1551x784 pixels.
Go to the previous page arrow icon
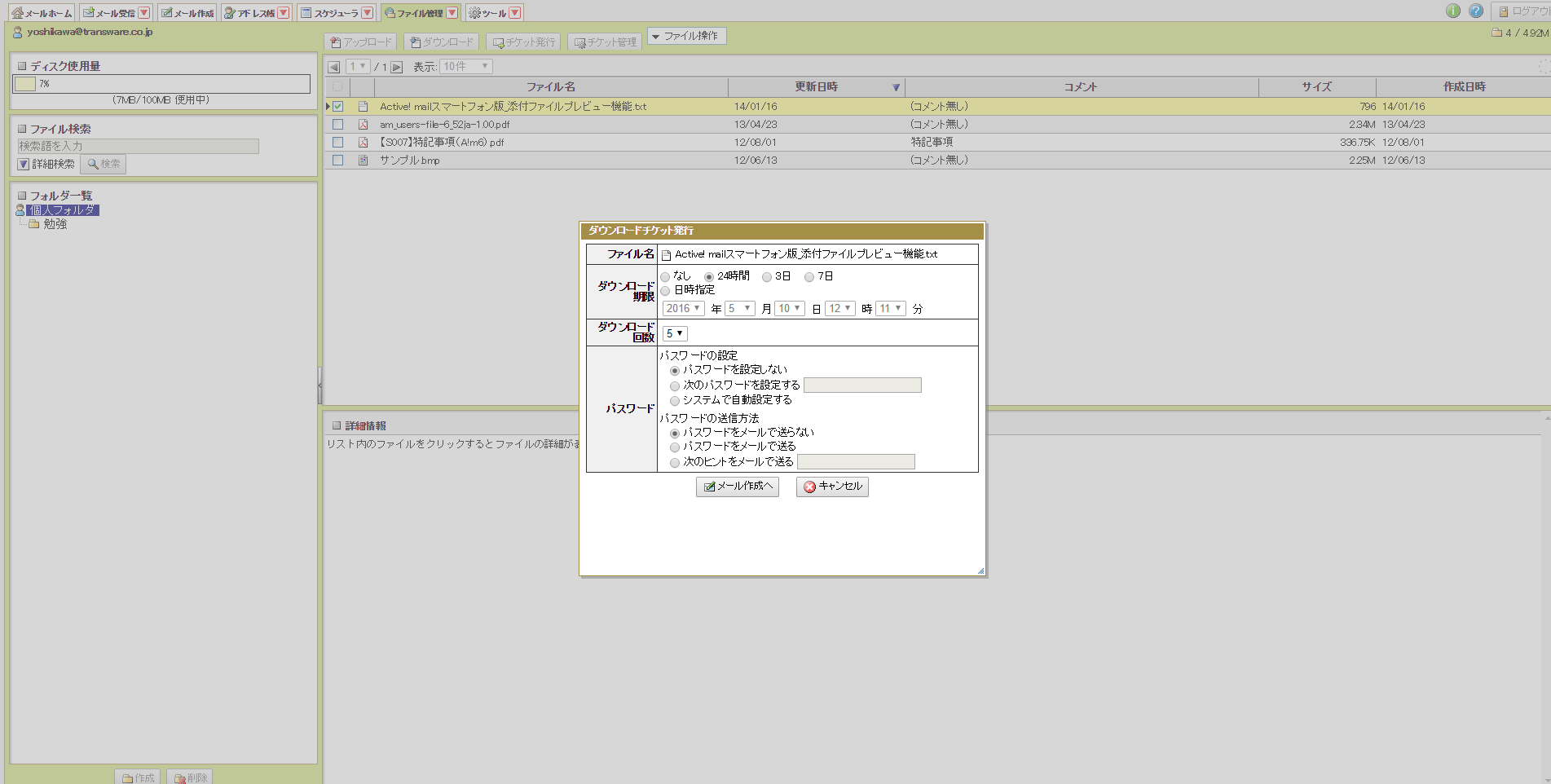(x=333, y=67)
